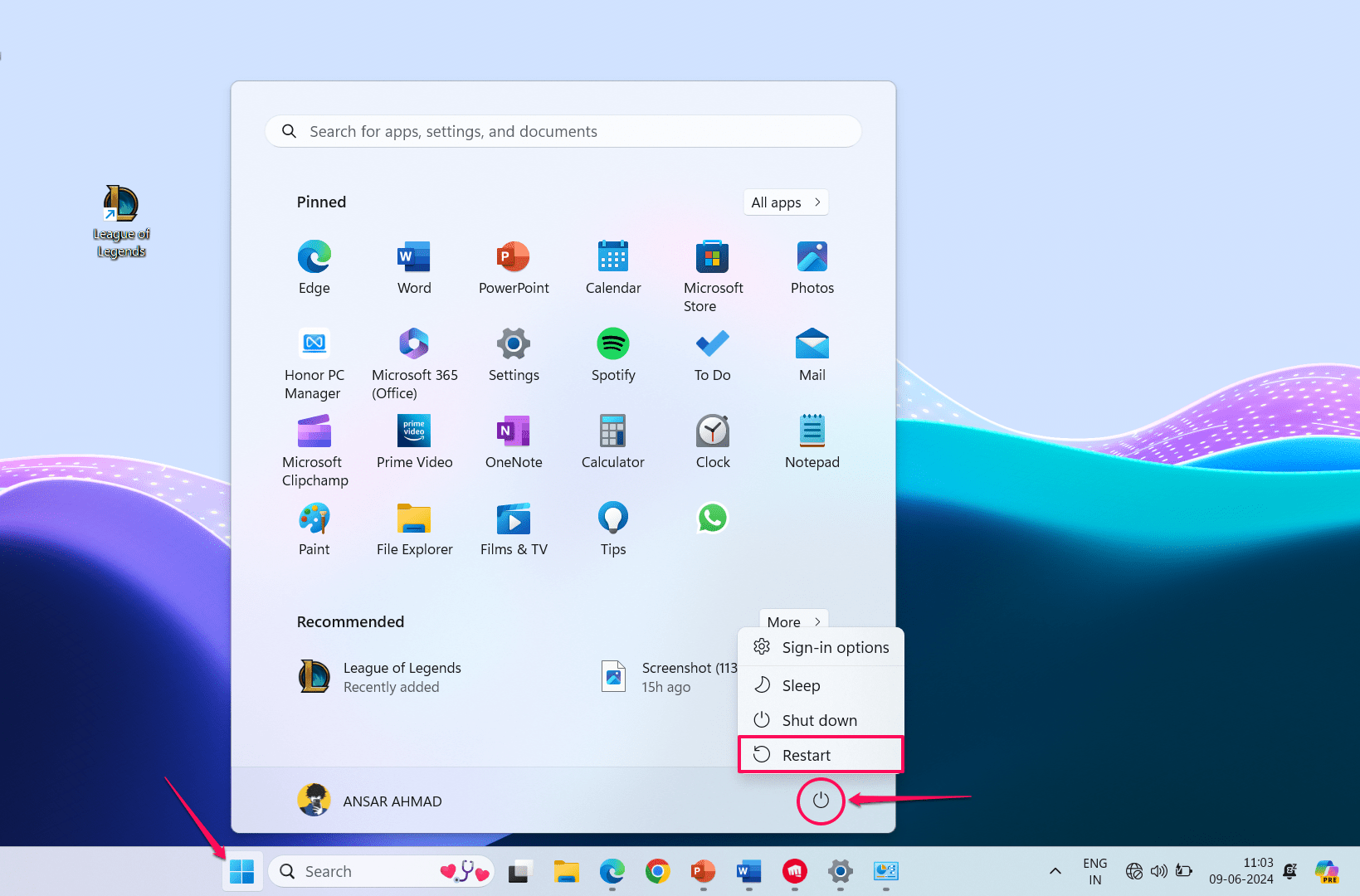This screenshot has height=896, width=1360.
Task: Select Shut down from power menu
Action: pos(821,720)
